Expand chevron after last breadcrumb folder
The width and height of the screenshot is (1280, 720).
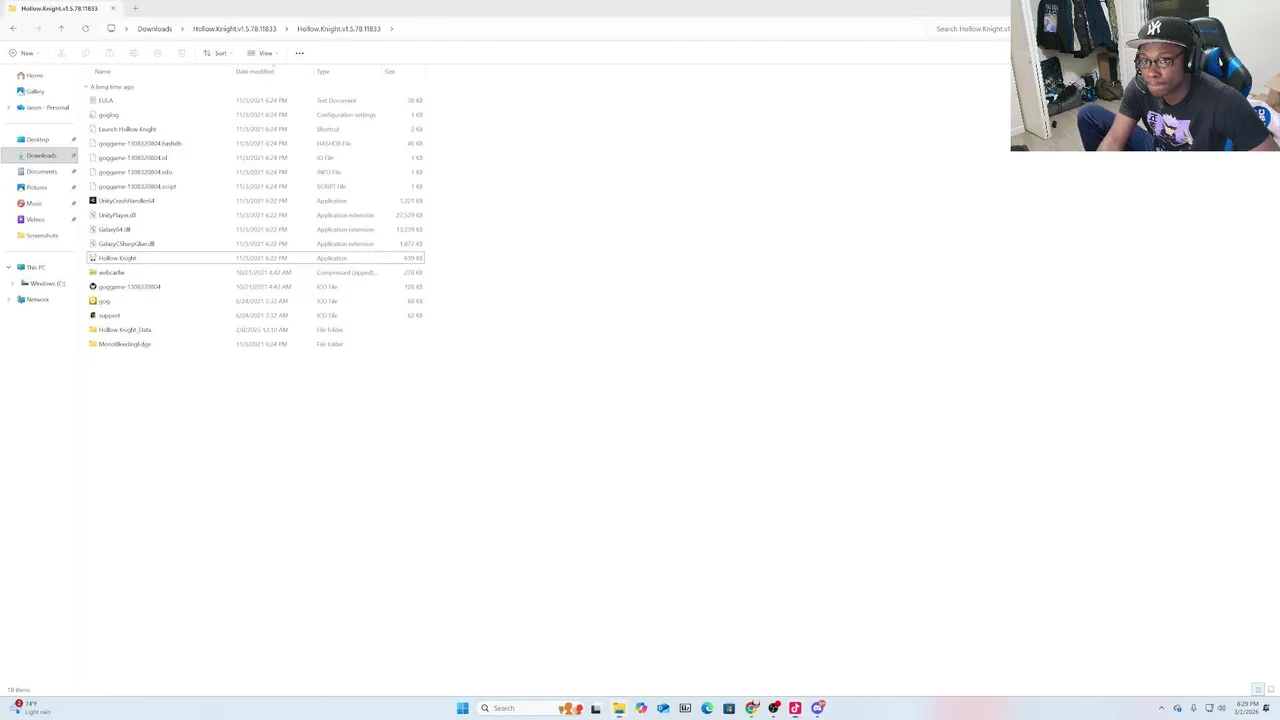coord(391,29)
